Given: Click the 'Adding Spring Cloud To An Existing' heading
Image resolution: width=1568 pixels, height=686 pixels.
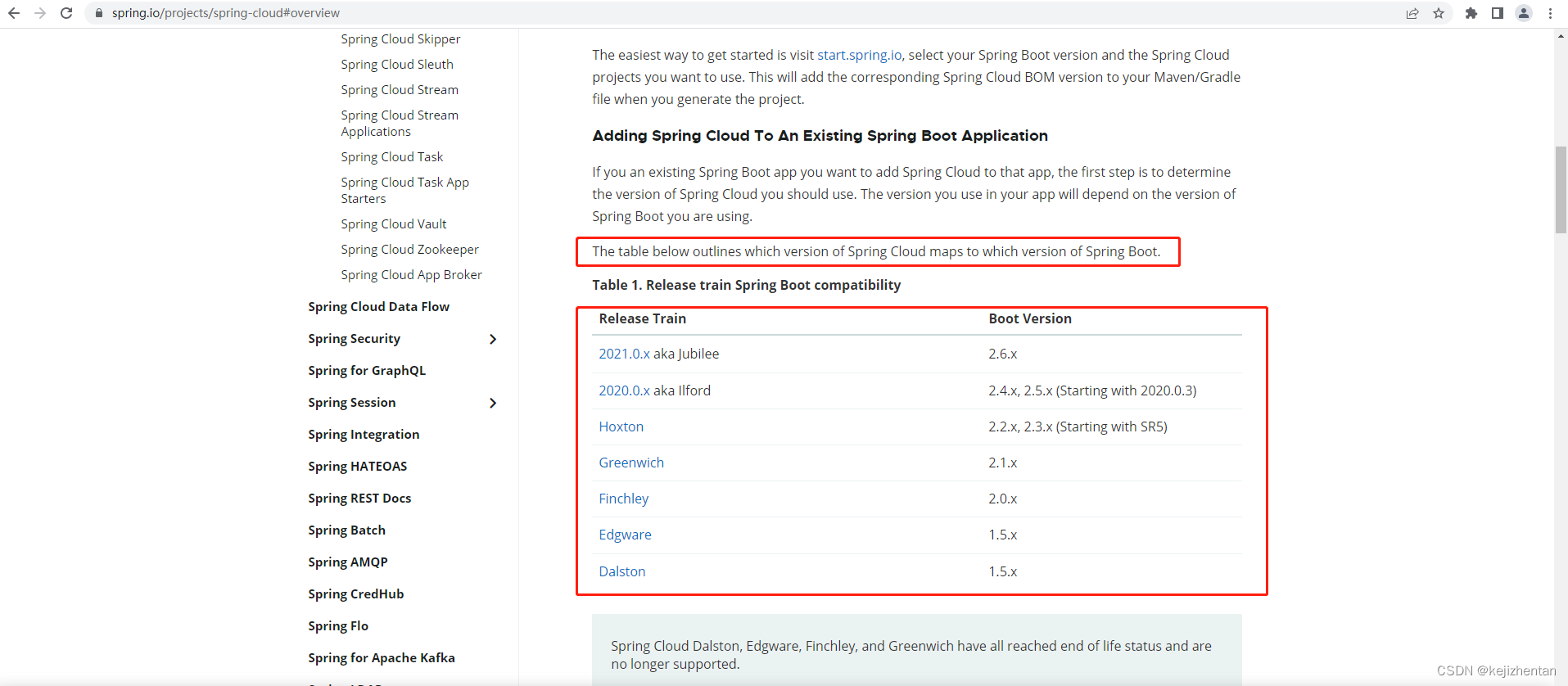Looking at the screenshot, I should tap(820, 136).
